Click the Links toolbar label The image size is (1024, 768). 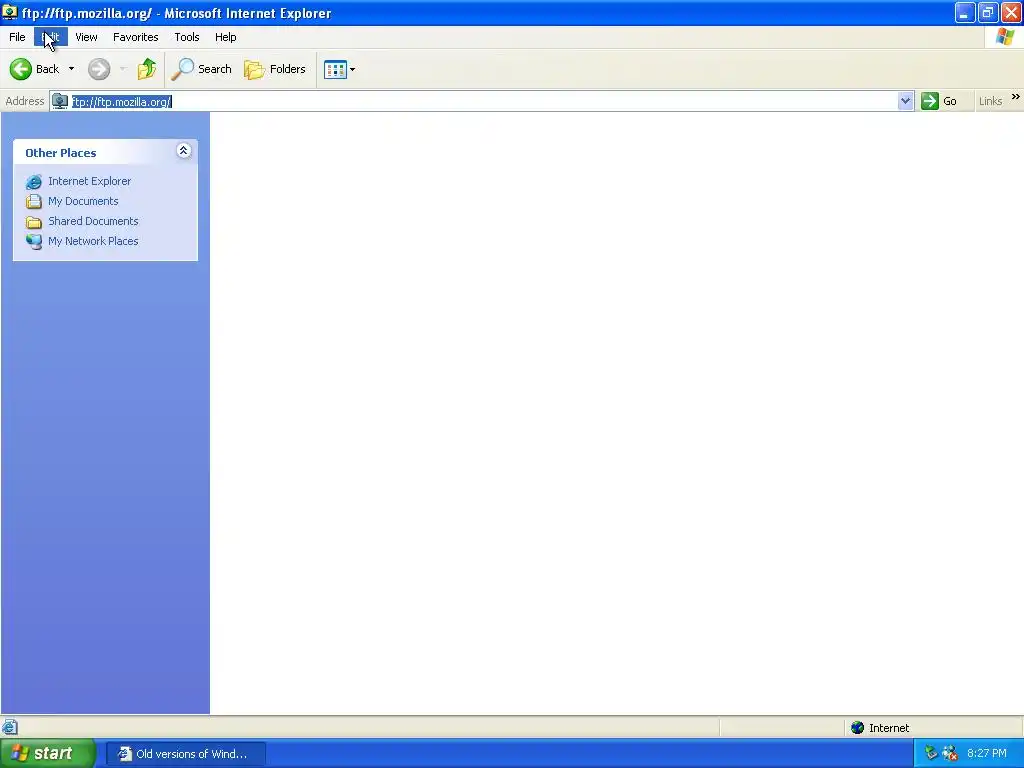[990, 101]
